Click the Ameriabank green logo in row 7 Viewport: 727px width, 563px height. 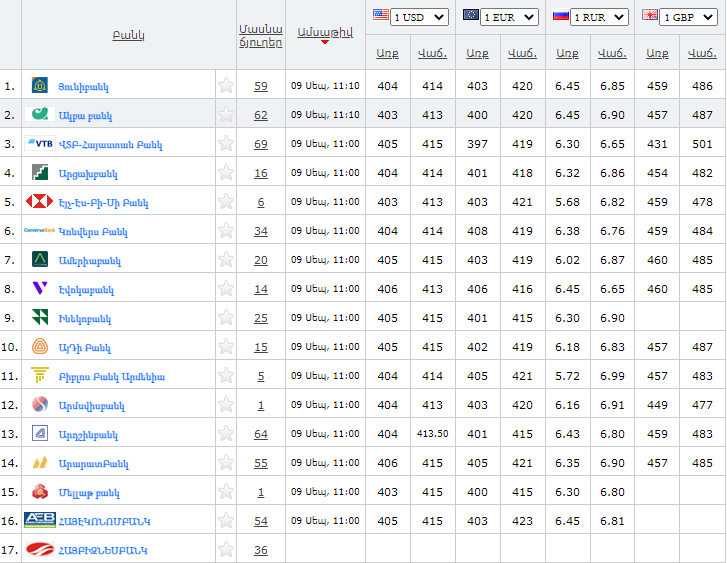[x=40, y=260]
